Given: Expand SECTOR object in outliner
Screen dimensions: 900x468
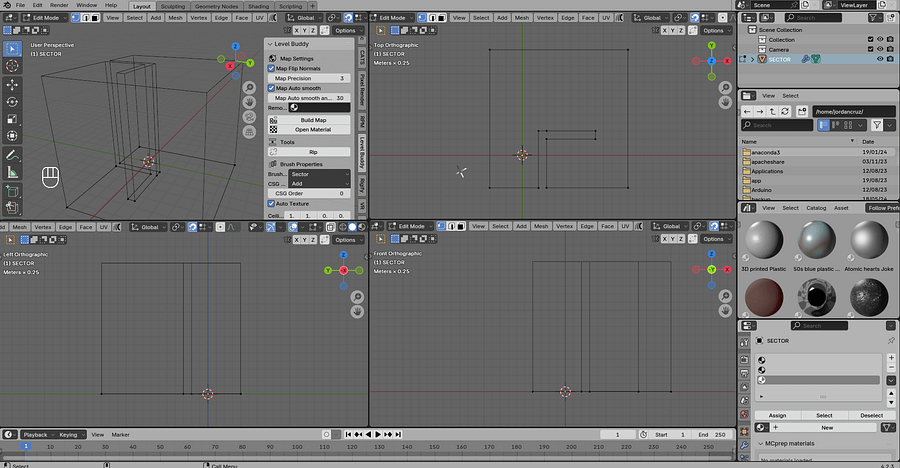Looking at the screenshot, I should pyautogui.click(x=752, y=59).
